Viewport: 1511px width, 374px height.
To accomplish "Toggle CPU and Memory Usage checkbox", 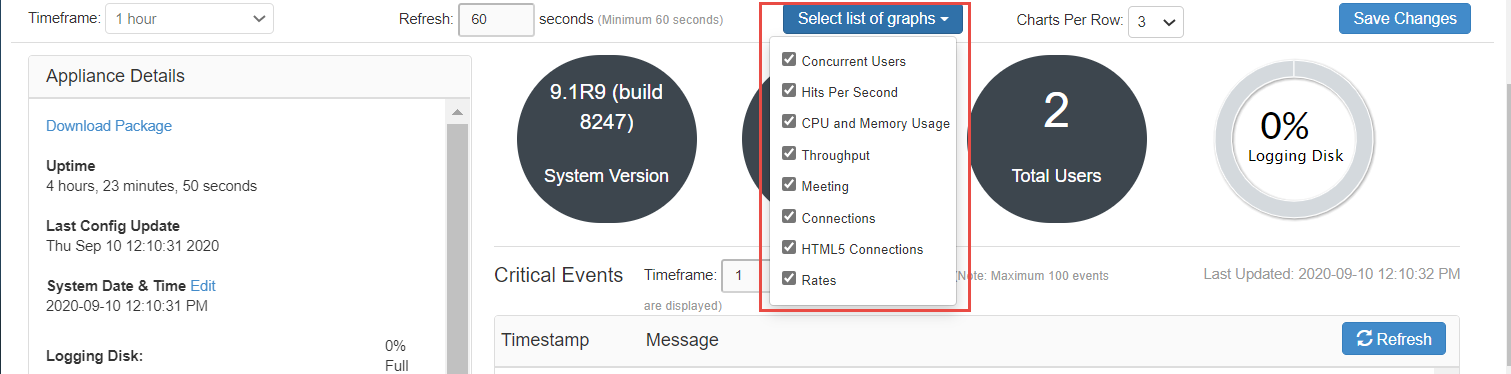I will coord(789,122).
